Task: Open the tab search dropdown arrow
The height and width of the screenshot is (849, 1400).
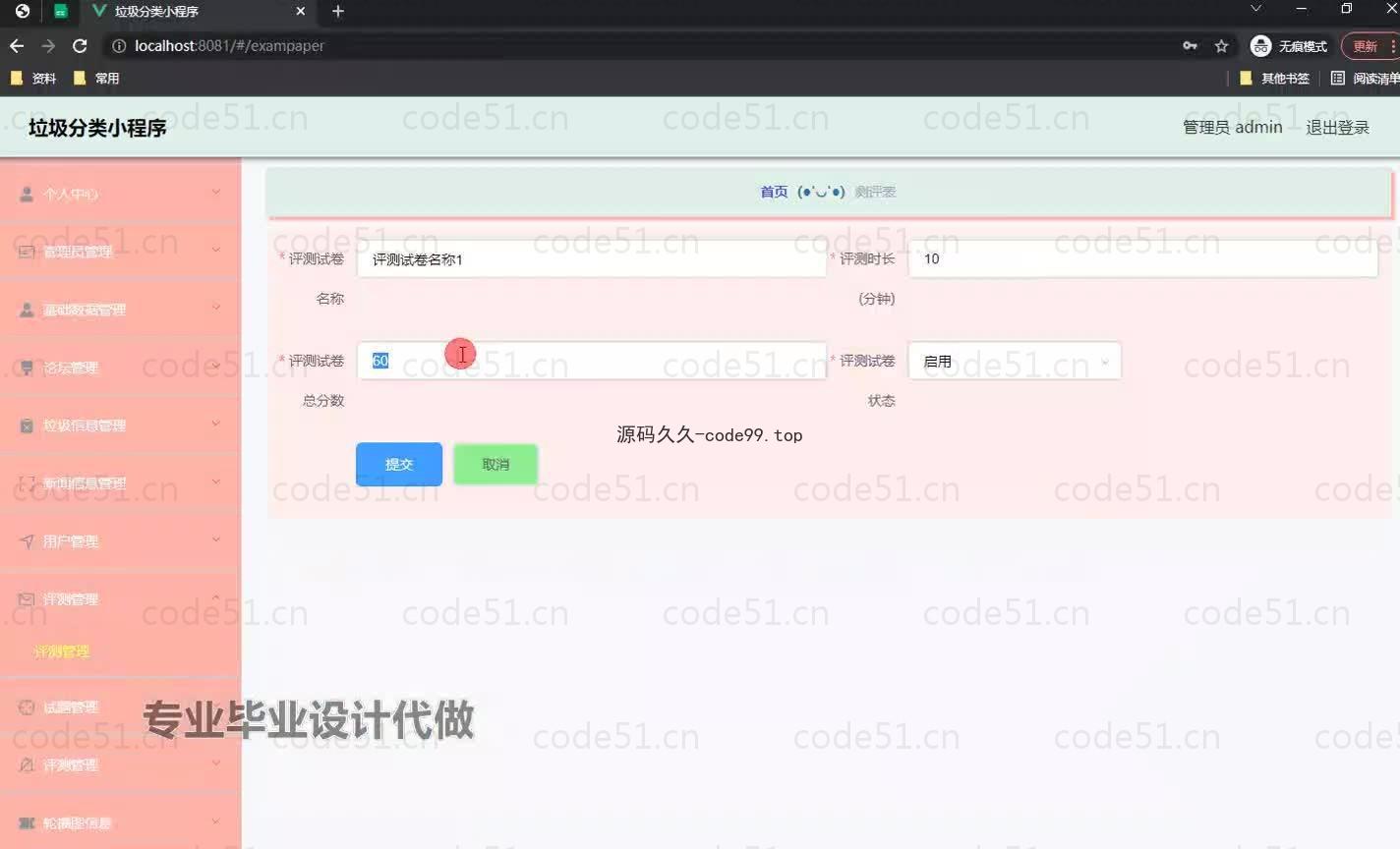Action: tap(1255, 9)
